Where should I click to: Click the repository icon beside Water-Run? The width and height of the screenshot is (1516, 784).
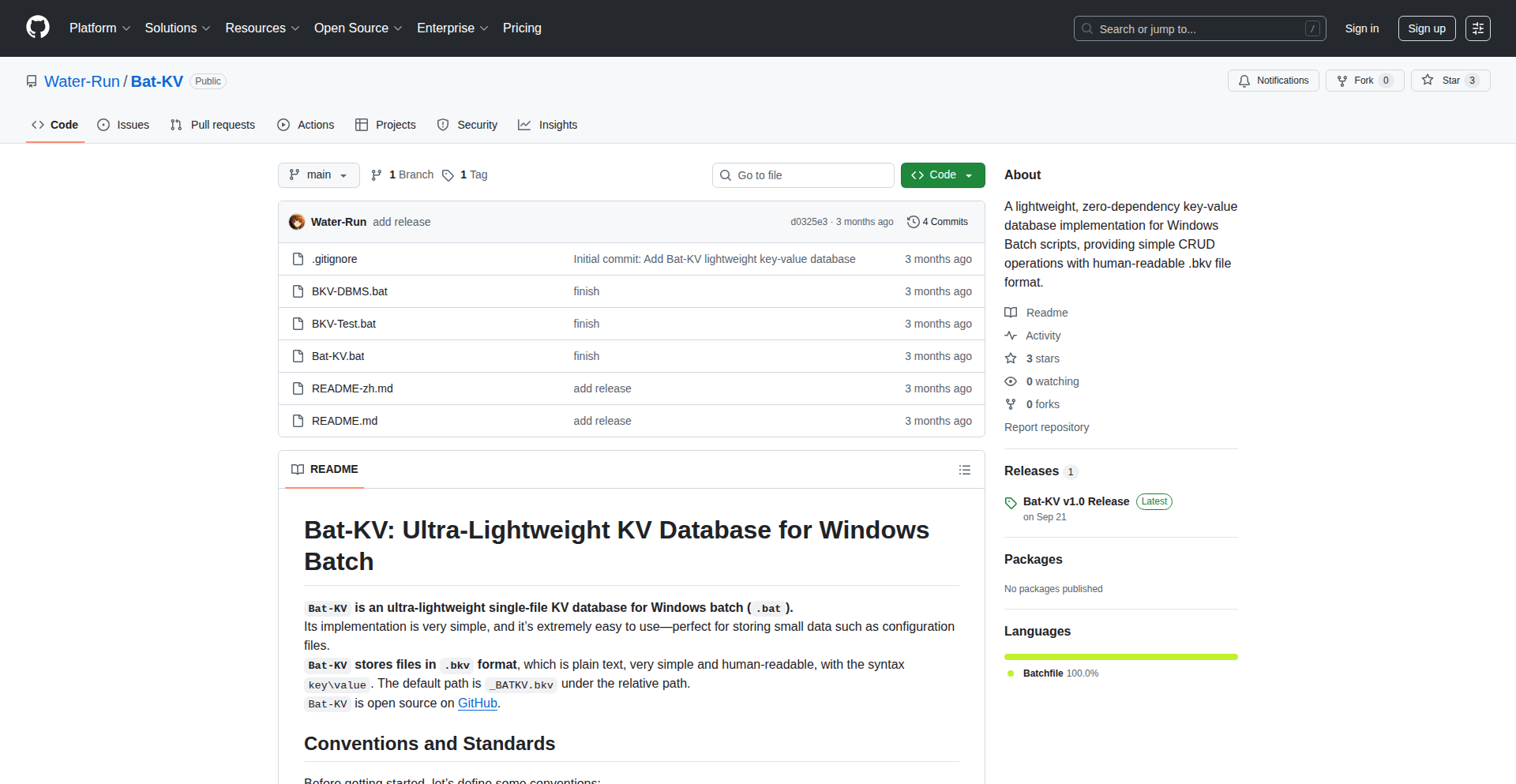tap(32, 81)
